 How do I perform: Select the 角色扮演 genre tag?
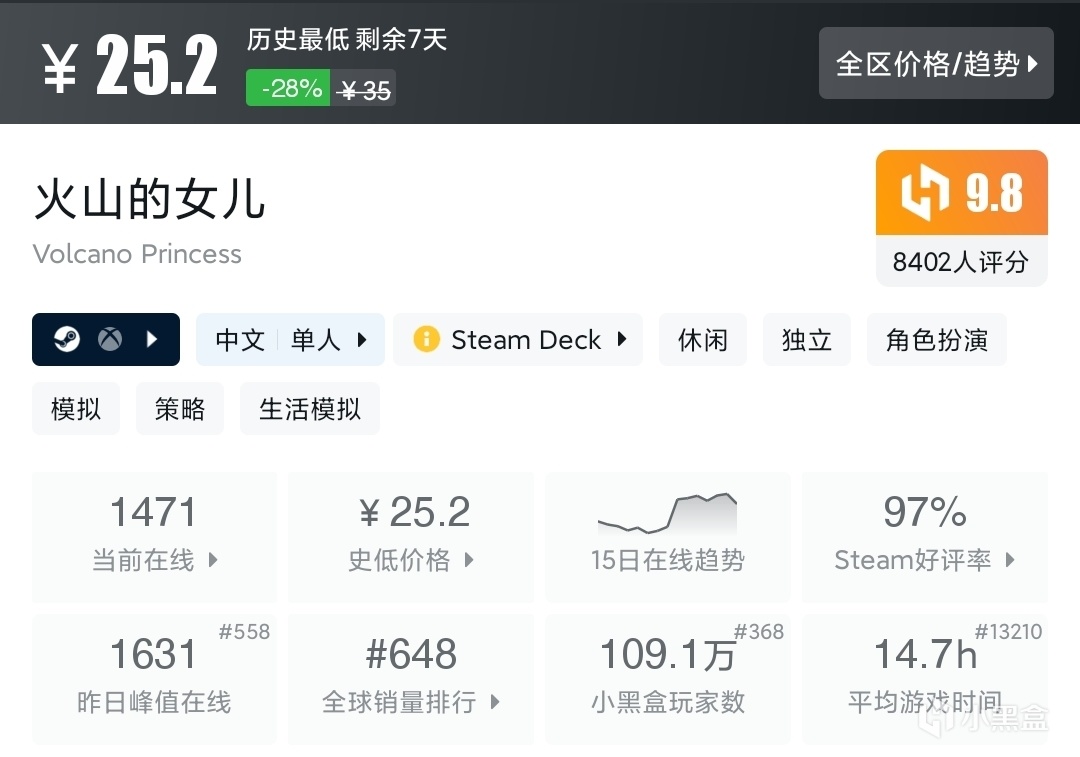[936, 339]
